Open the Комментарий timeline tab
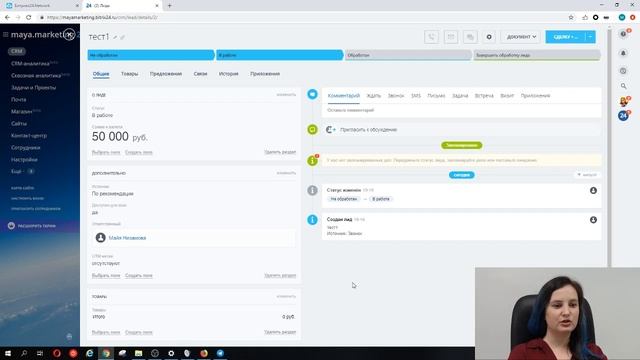The image size is (640, 360). tap(344, 96)
